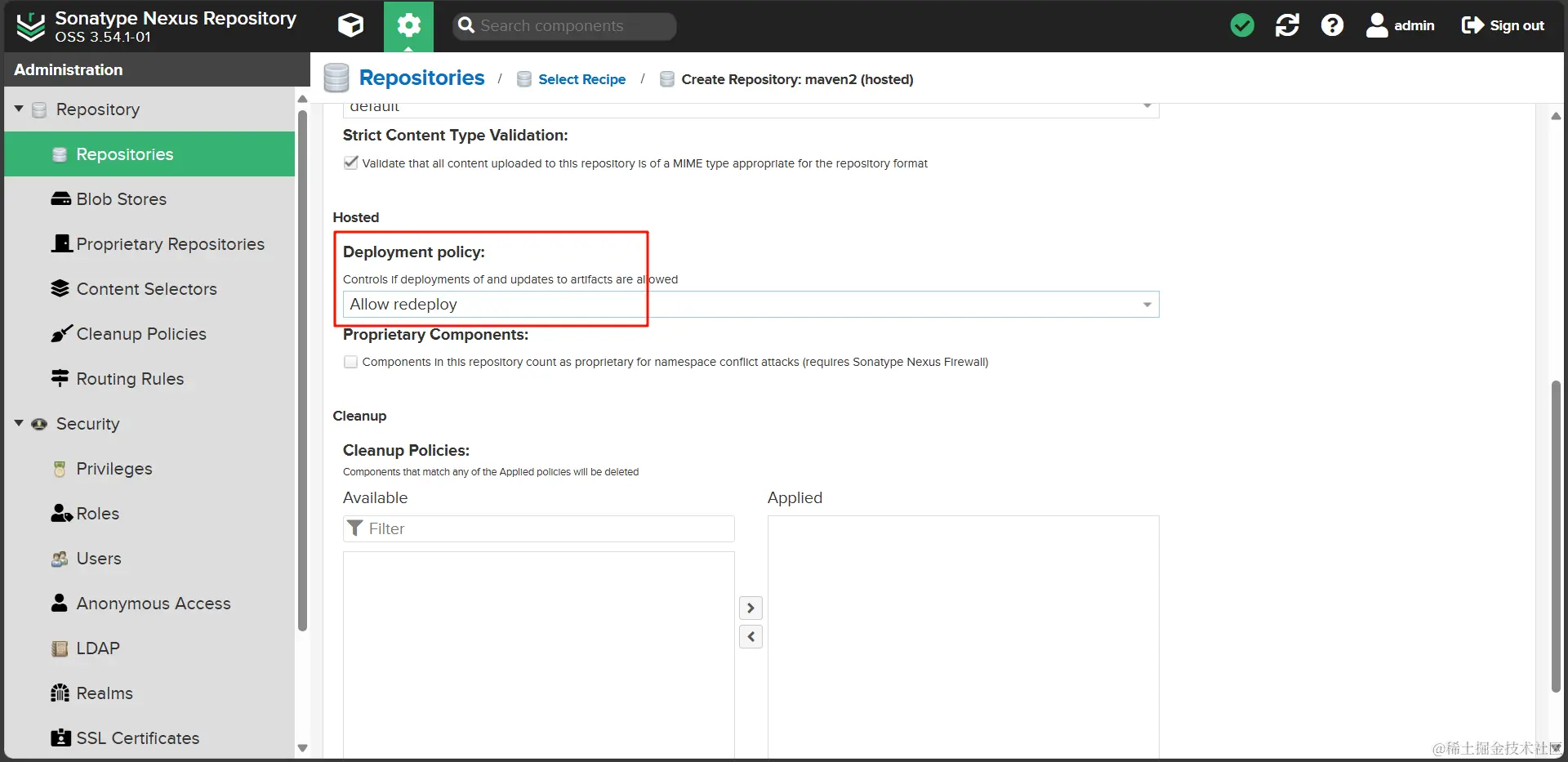
Task: Open the Deployment policy dropdown
Action: 1147,305
